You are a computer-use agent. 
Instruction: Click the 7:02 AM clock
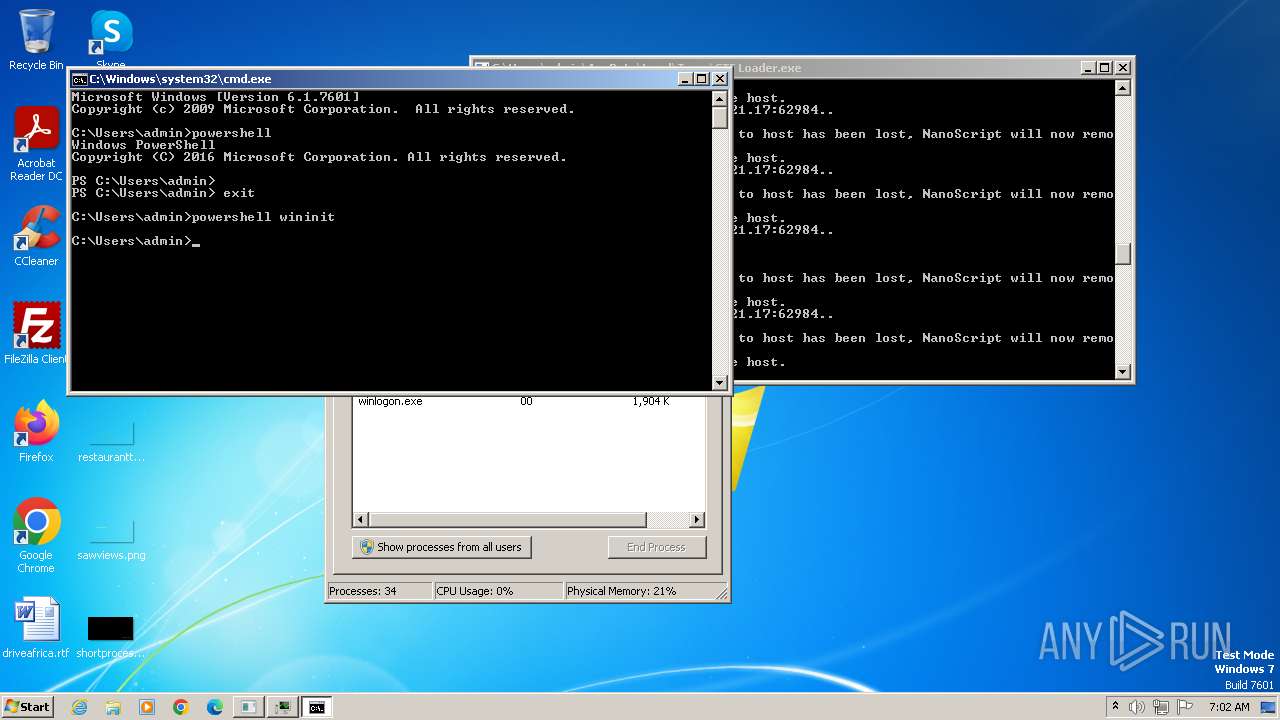[x=1229, y=707]
